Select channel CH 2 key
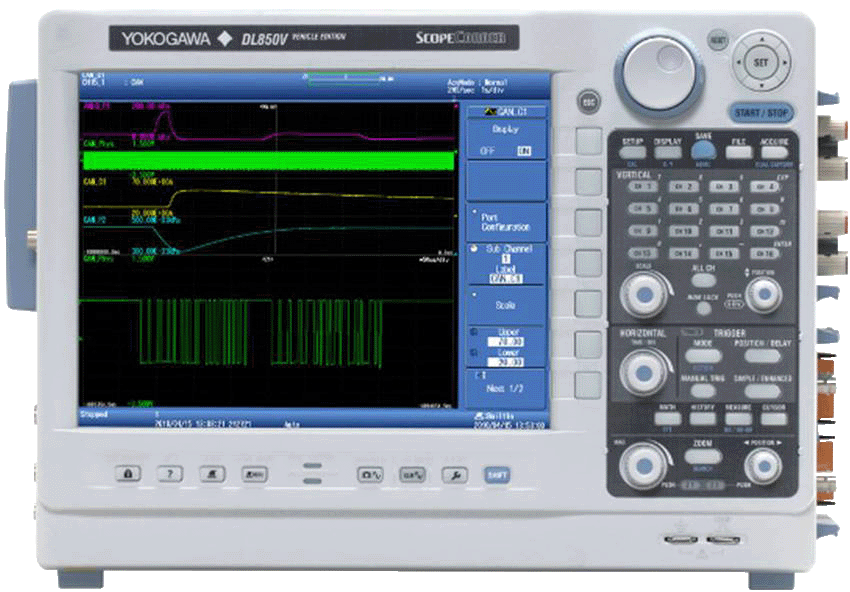This screenshot has height=592, width=850. pos(683,187)
